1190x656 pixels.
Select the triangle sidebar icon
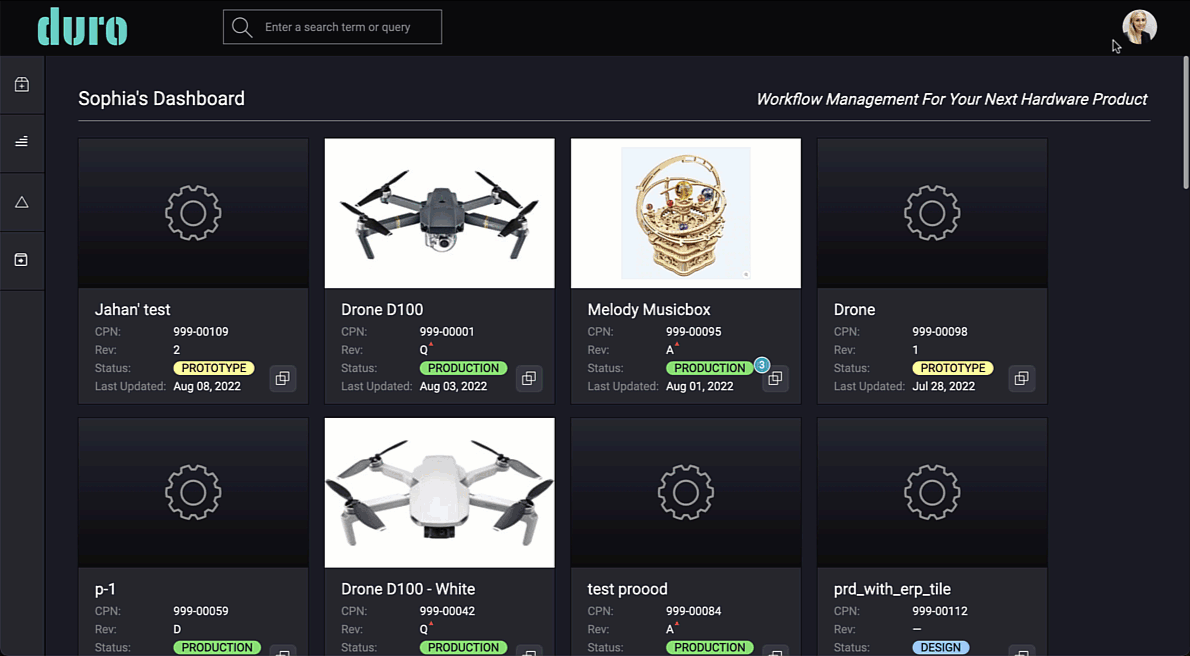21,202
